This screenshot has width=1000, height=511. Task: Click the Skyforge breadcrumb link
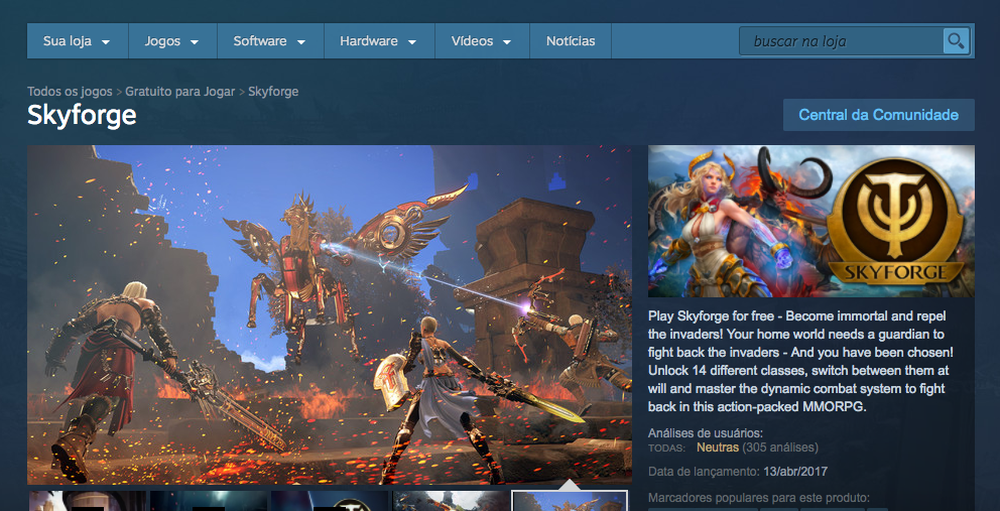[x=273, y=91]
